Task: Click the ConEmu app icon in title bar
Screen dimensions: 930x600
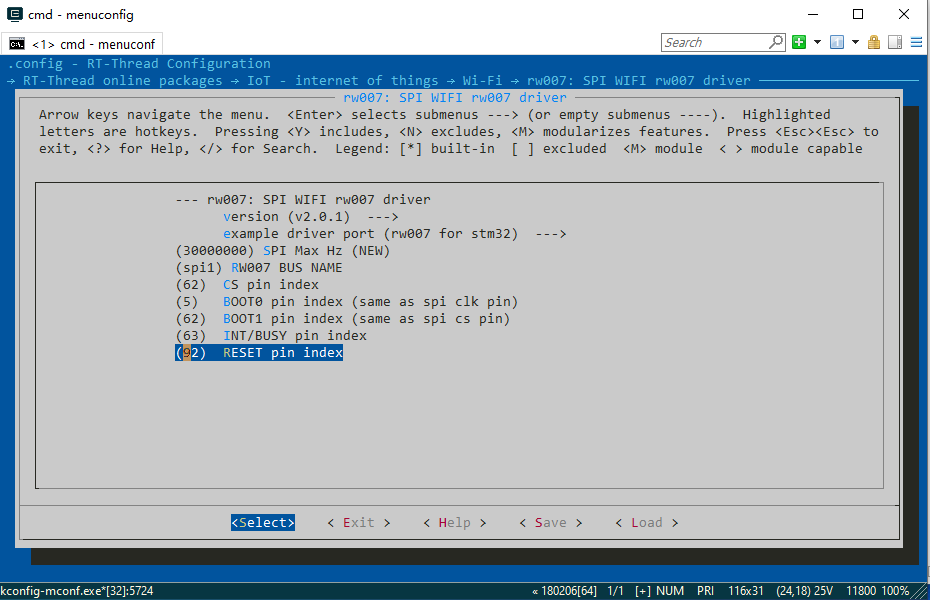Action: point(15,15)
